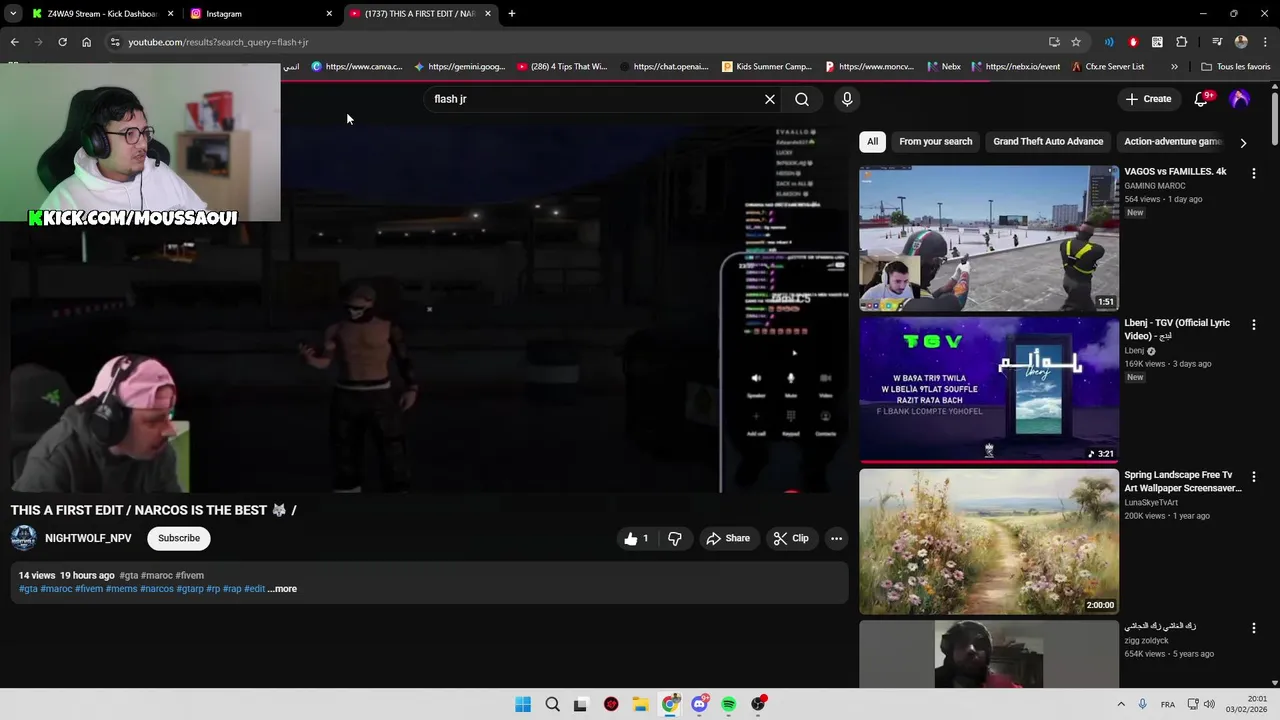The width and height of the screenshot is (1280, 720).
Task: Open a new browser tab
Action: coord(512,14)
